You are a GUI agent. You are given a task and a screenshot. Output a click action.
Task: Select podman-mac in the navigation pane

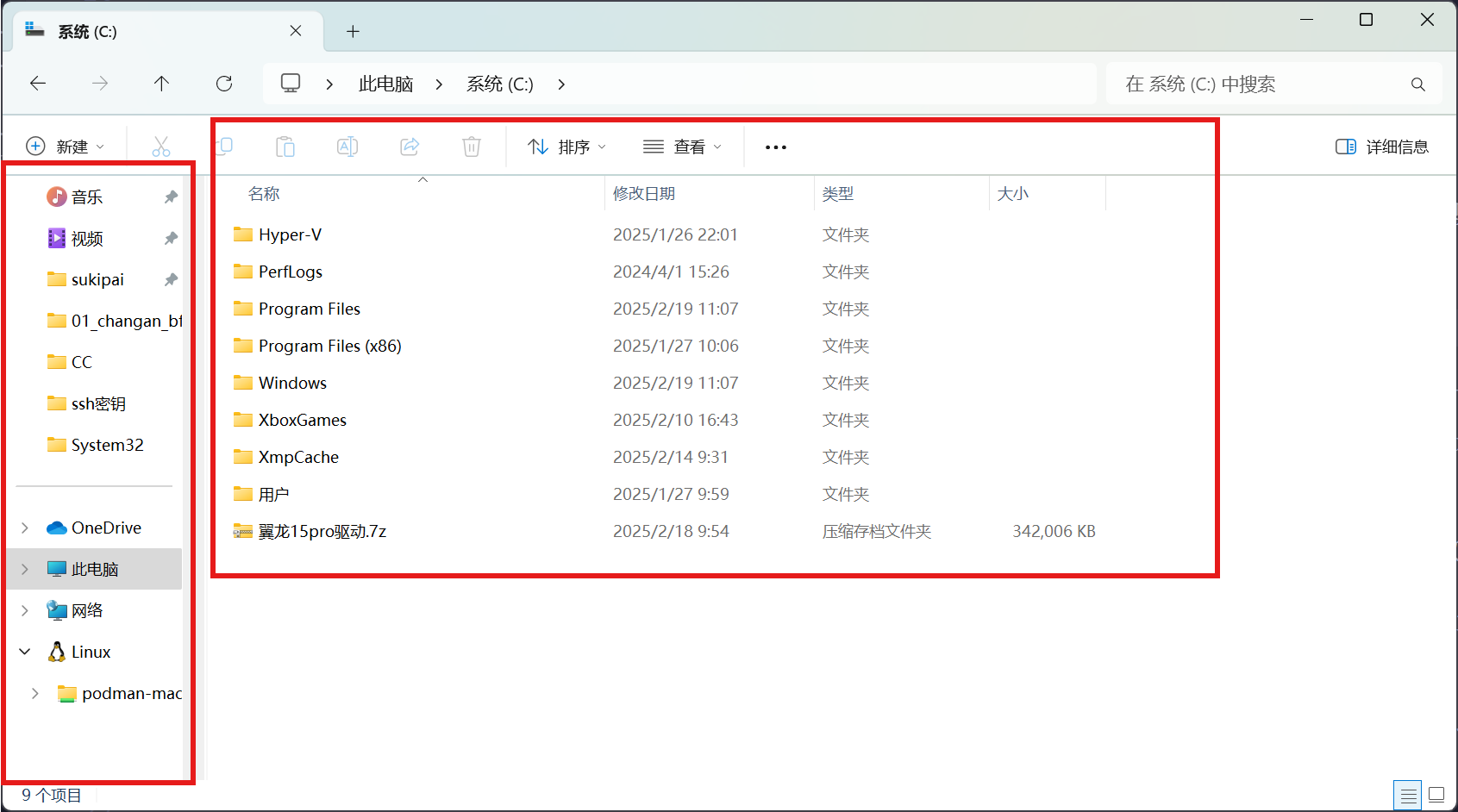(x=119, y=693)
